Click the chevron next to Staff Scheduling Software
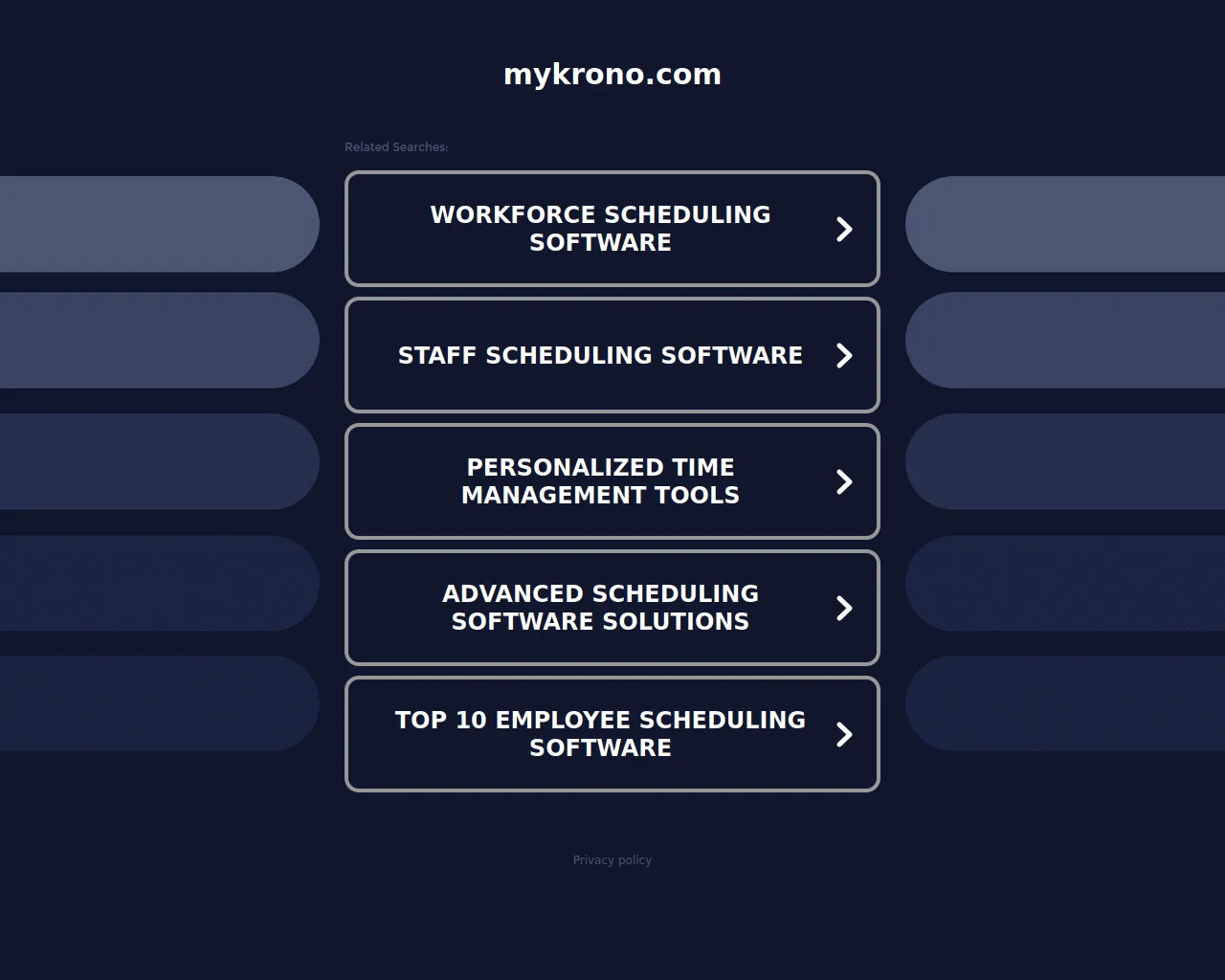The height and width of the screenshot is (980, 1225). coord(844,355)
